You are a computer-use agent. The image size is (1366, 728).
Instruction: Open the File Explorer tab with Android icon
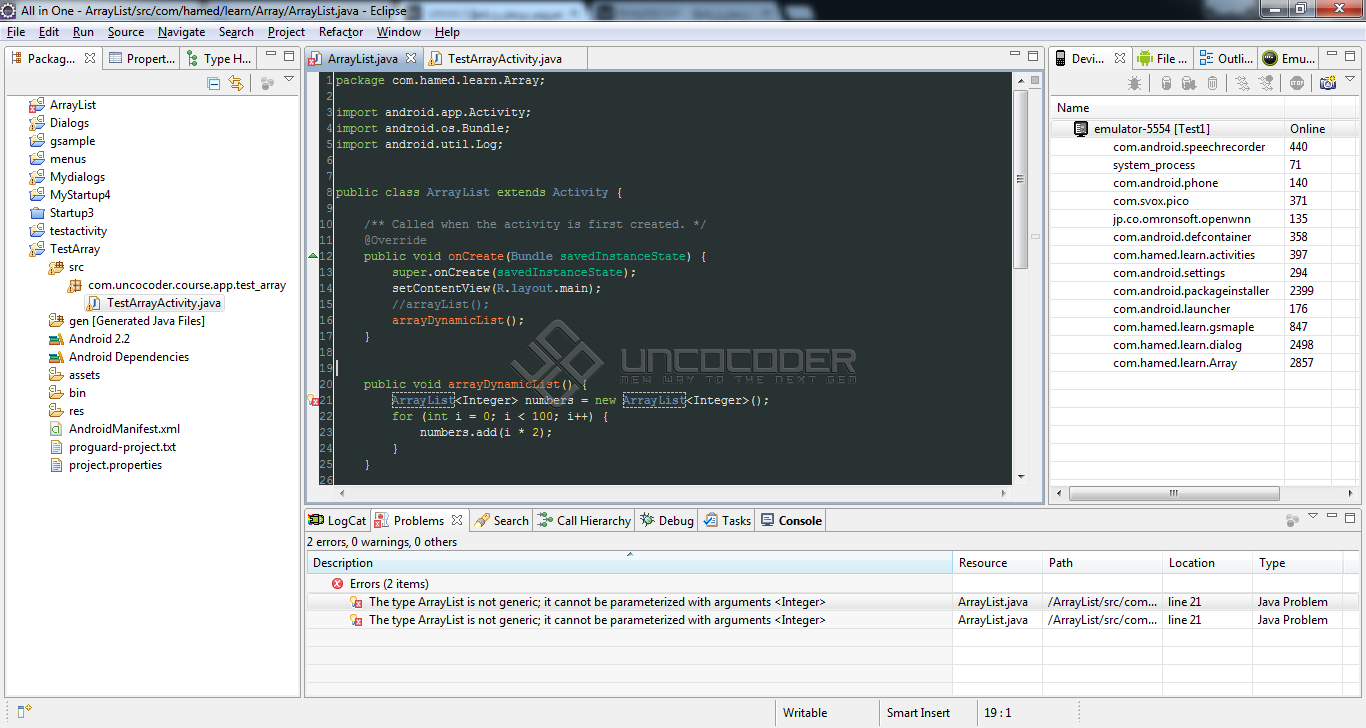pyautogui.click(x=1162, y=58)
